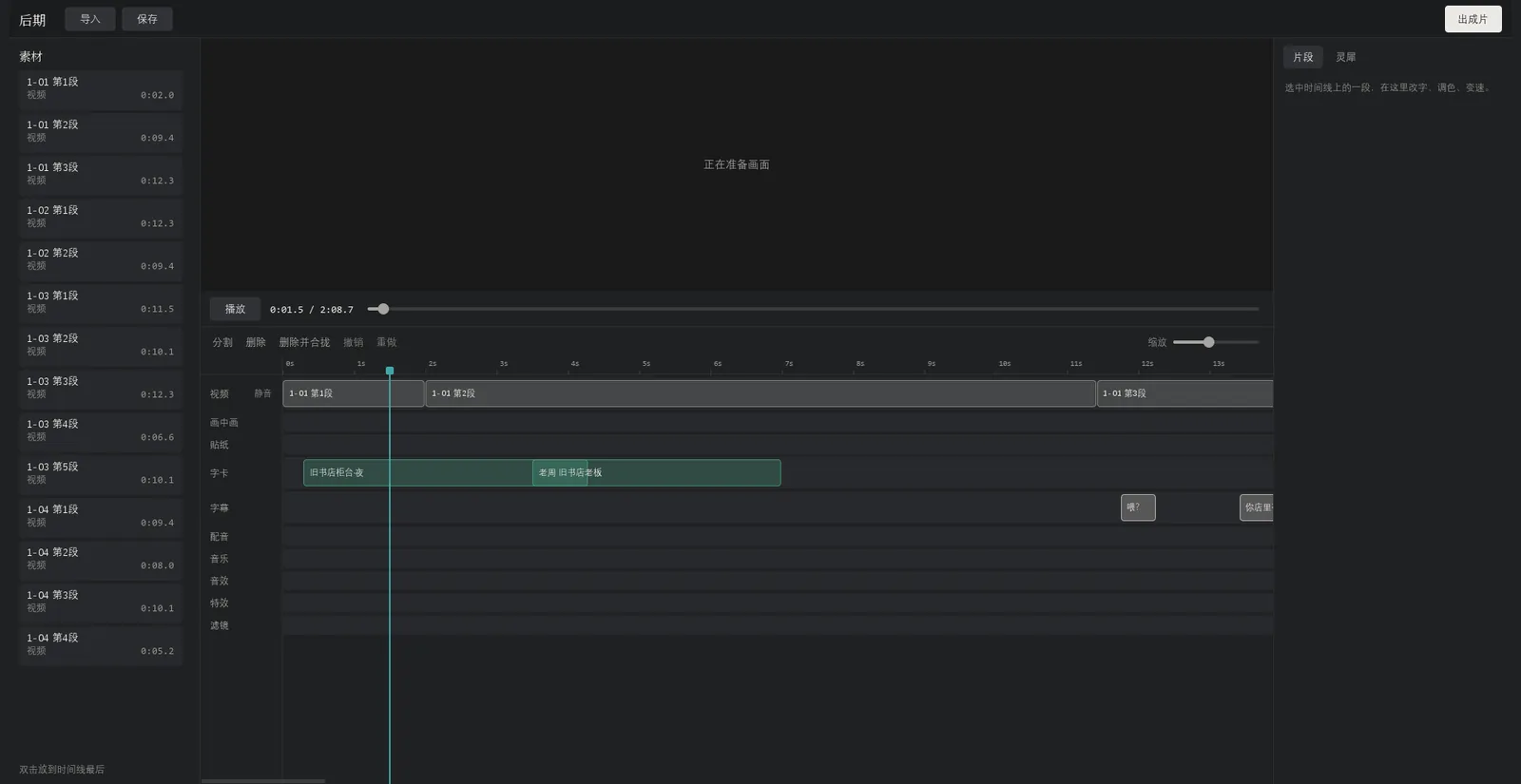
Task: Select material item 1-03 第3段
Action: point(101,388)
